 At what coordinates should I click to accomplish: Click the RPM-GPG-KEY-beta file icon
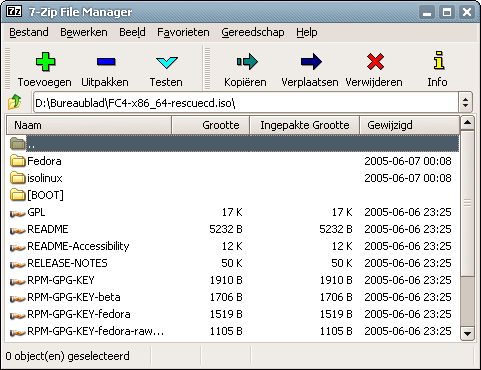18,298
